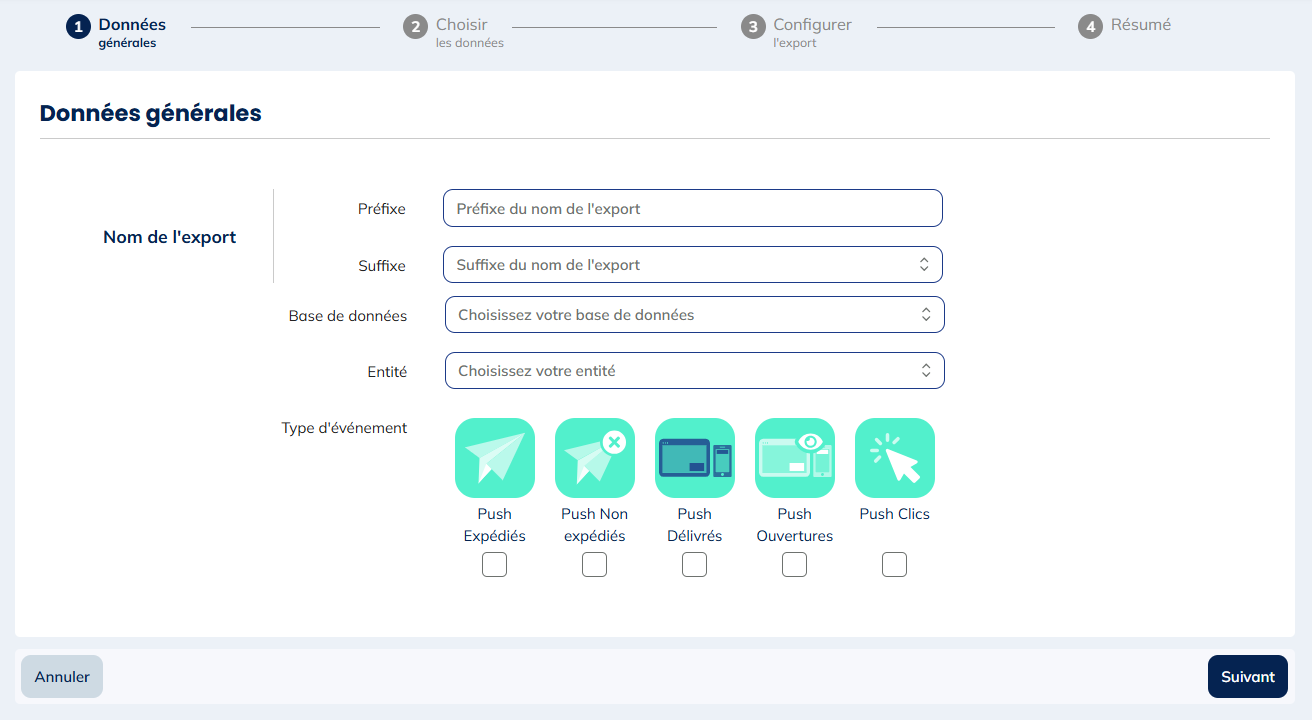1312x720 pixels.
Task: Enable the Push Expédiés checkbox
Action: [x=494, y=565]
